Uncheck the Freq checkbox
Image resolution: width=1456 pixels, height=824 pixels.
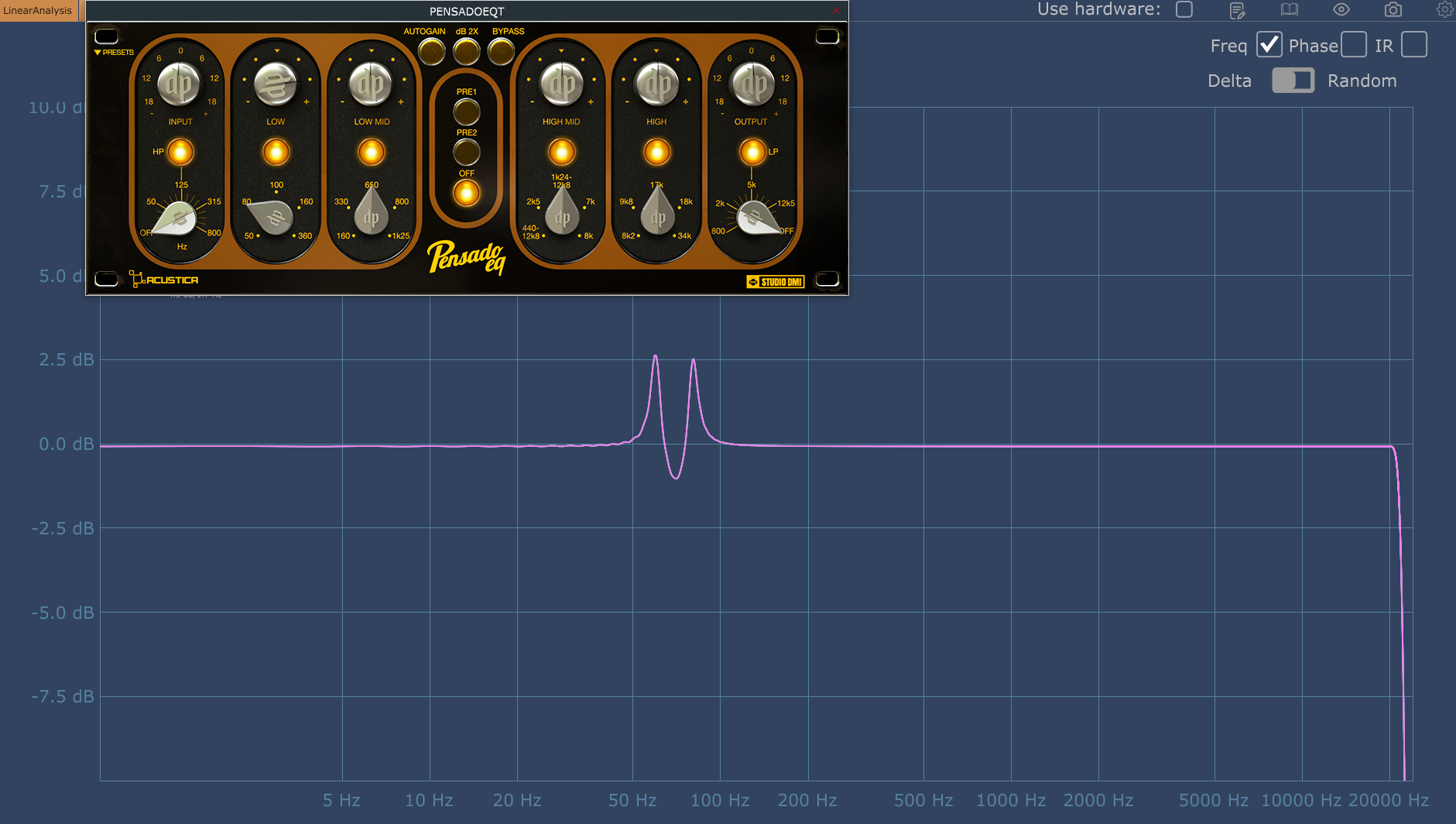[1269, 45]
